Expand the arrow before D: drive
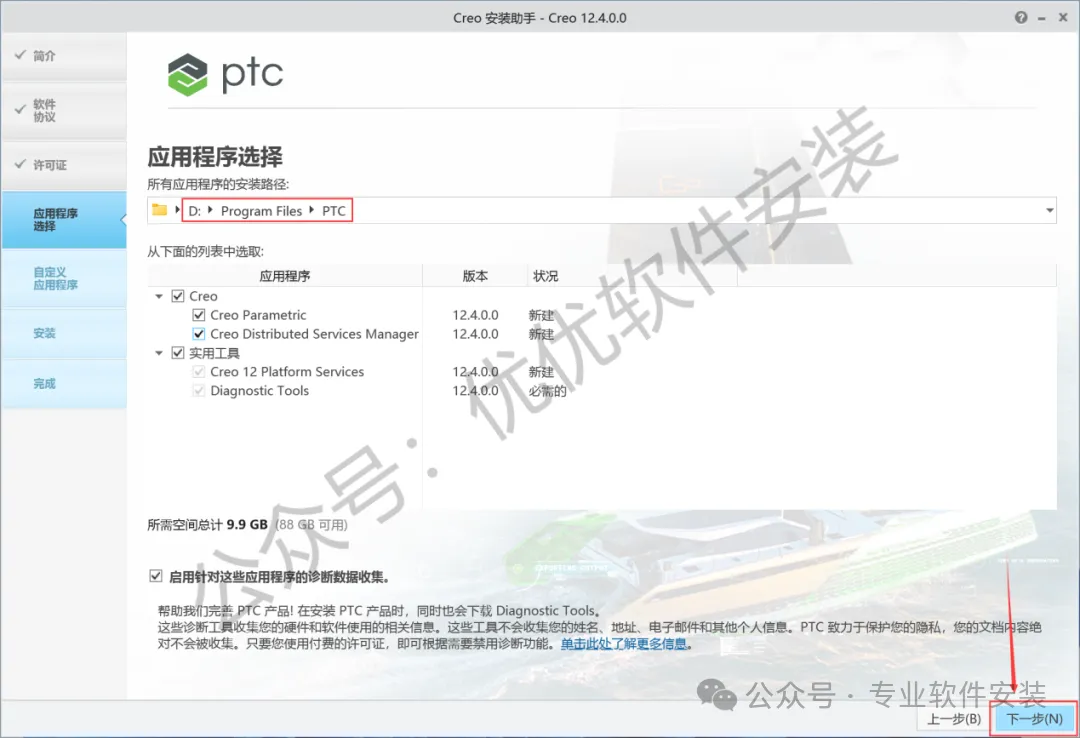1080x738 pixels. [x=178, y=210]
